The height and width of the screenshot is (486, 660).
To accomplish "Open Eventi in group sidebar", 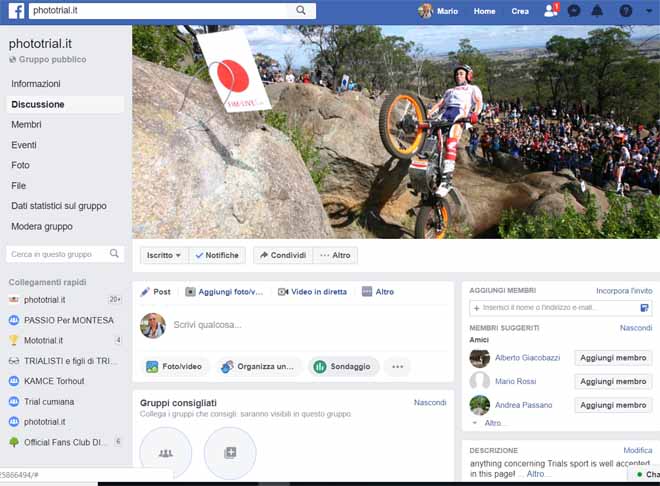I will [x=24, y=145].
